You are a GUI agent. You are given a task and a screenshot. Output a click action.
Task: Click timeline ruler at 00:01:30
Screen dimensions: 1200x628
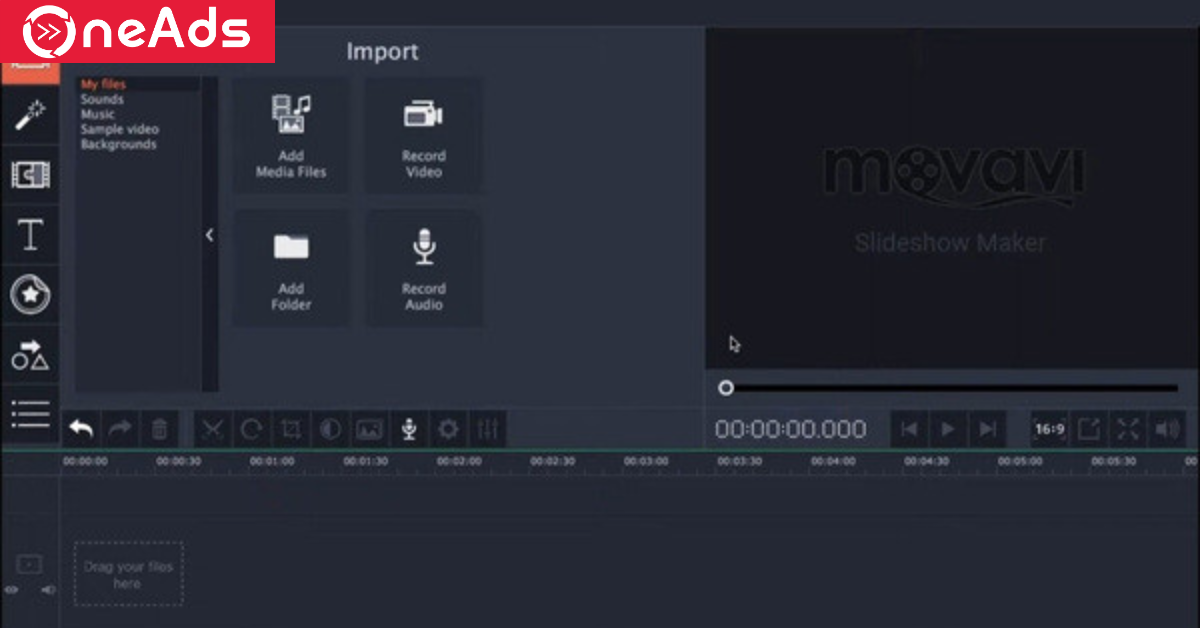point(366,461)
